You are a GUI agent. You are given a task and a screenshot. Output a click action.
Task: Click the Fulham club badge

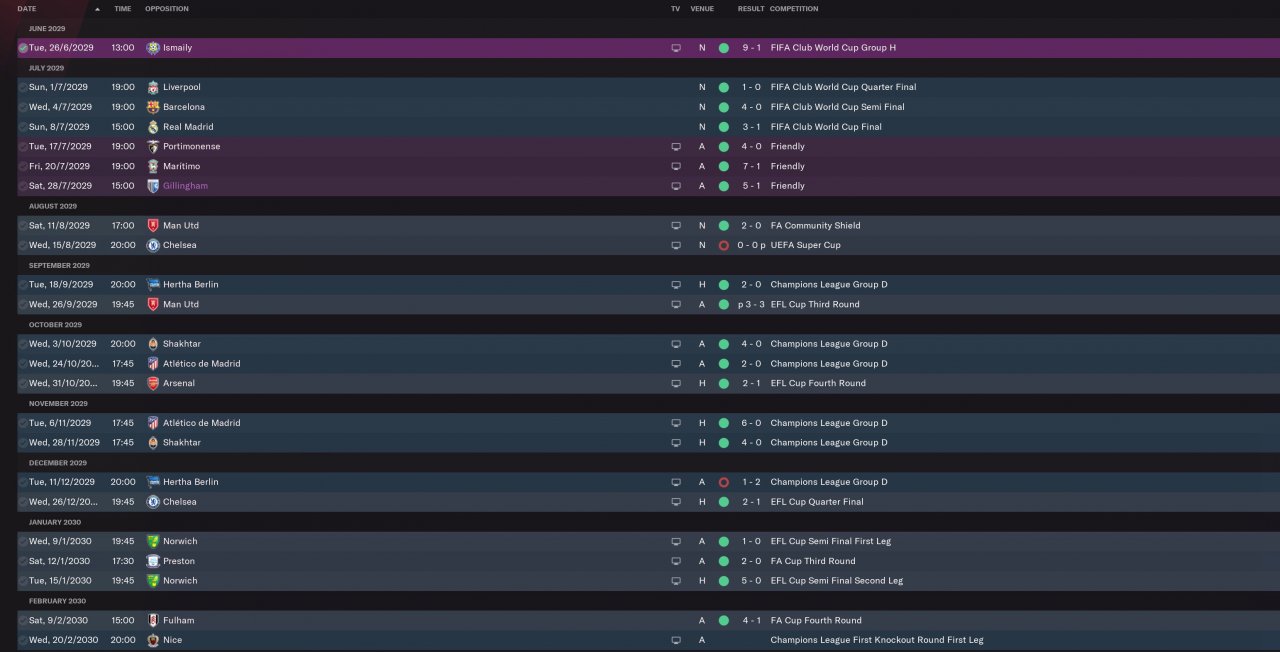click(x=153, y=620)
